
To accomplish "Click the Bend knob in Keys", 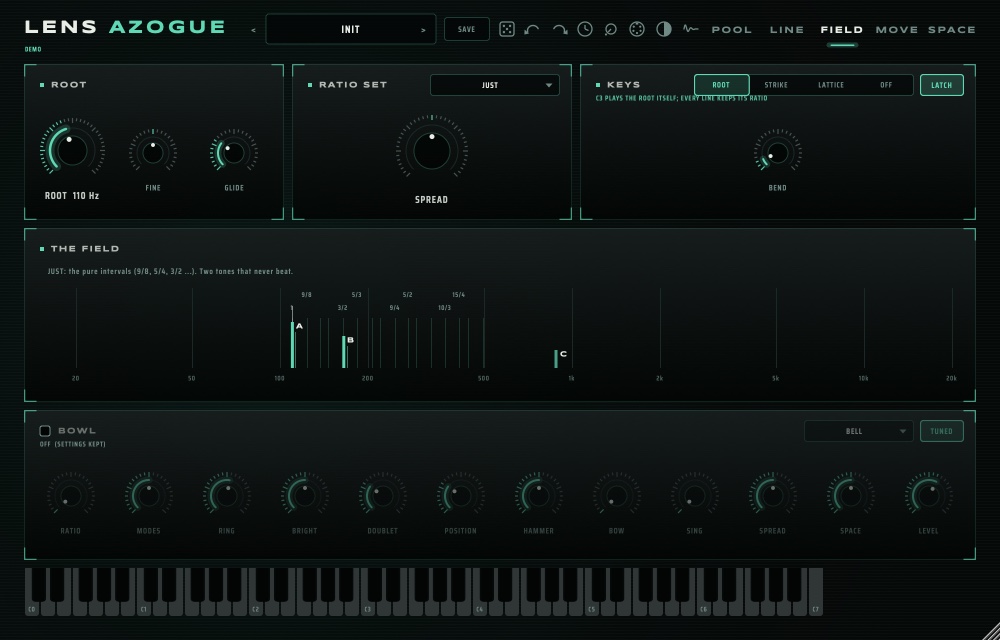I will pos(777,152).
